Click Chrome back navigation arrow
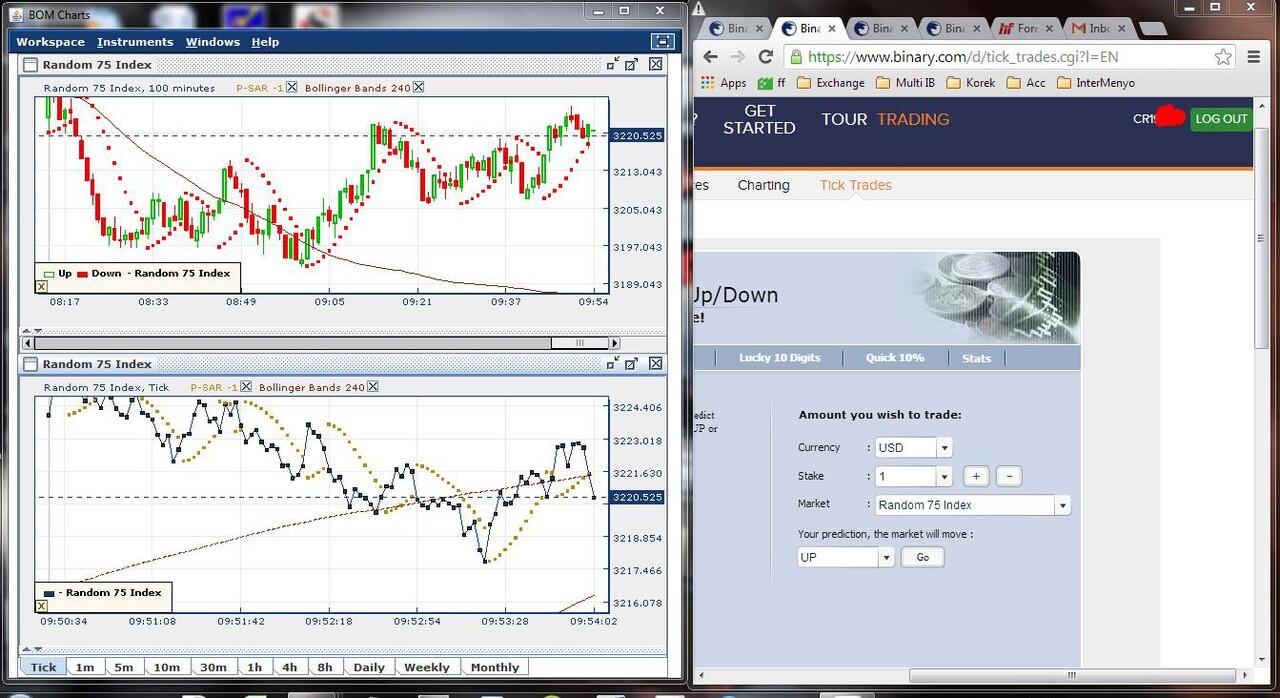 coord(710,57)
